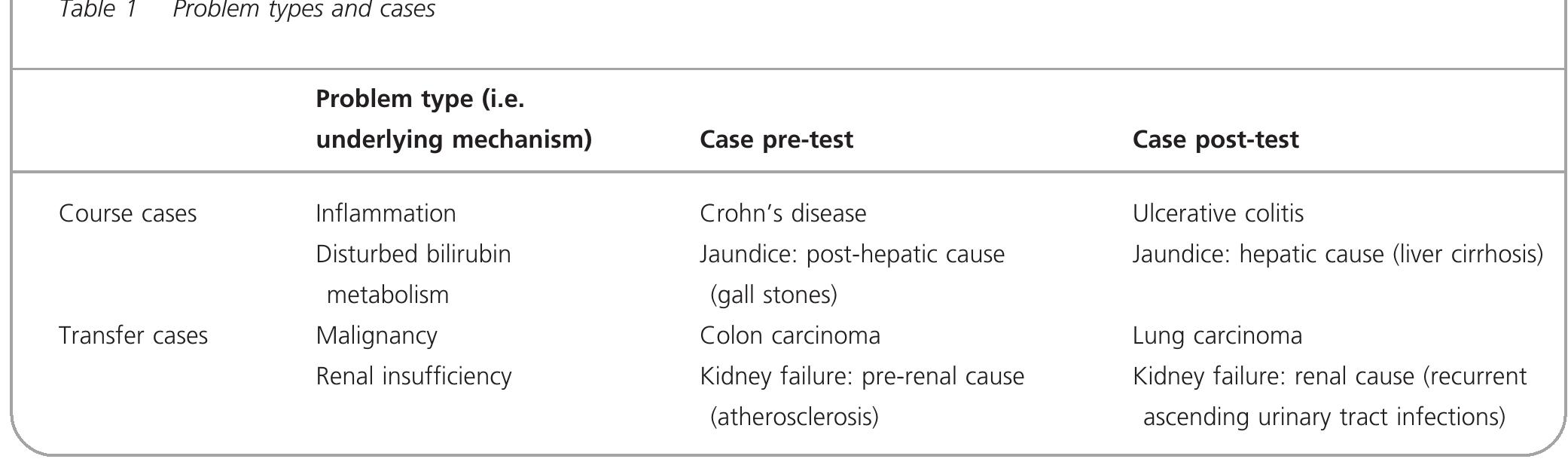Viewport: 1568px width, 459px height.
Task: Click the "Renal insufficiency" cell
Action: [413, 376]
